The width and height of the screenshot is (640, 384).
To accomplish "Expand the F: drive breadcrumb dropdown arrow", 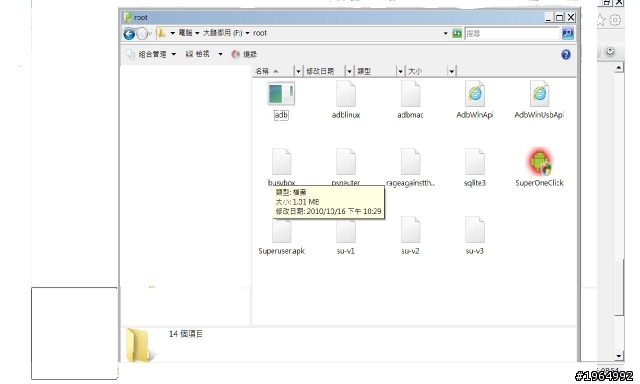I will [x=247, y=33].
